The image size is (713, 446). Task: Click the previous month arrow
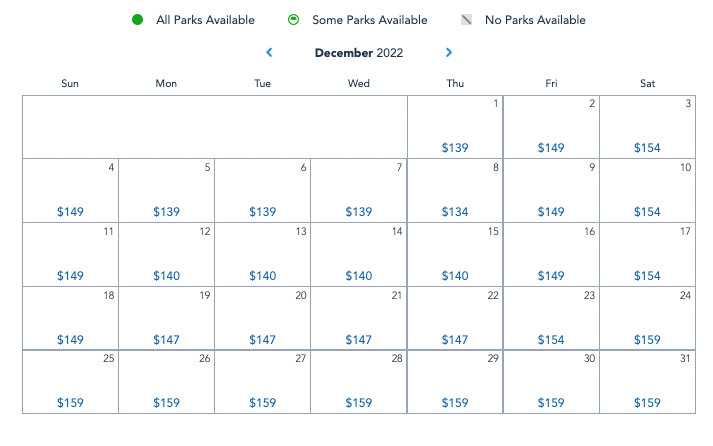point(269,52)
